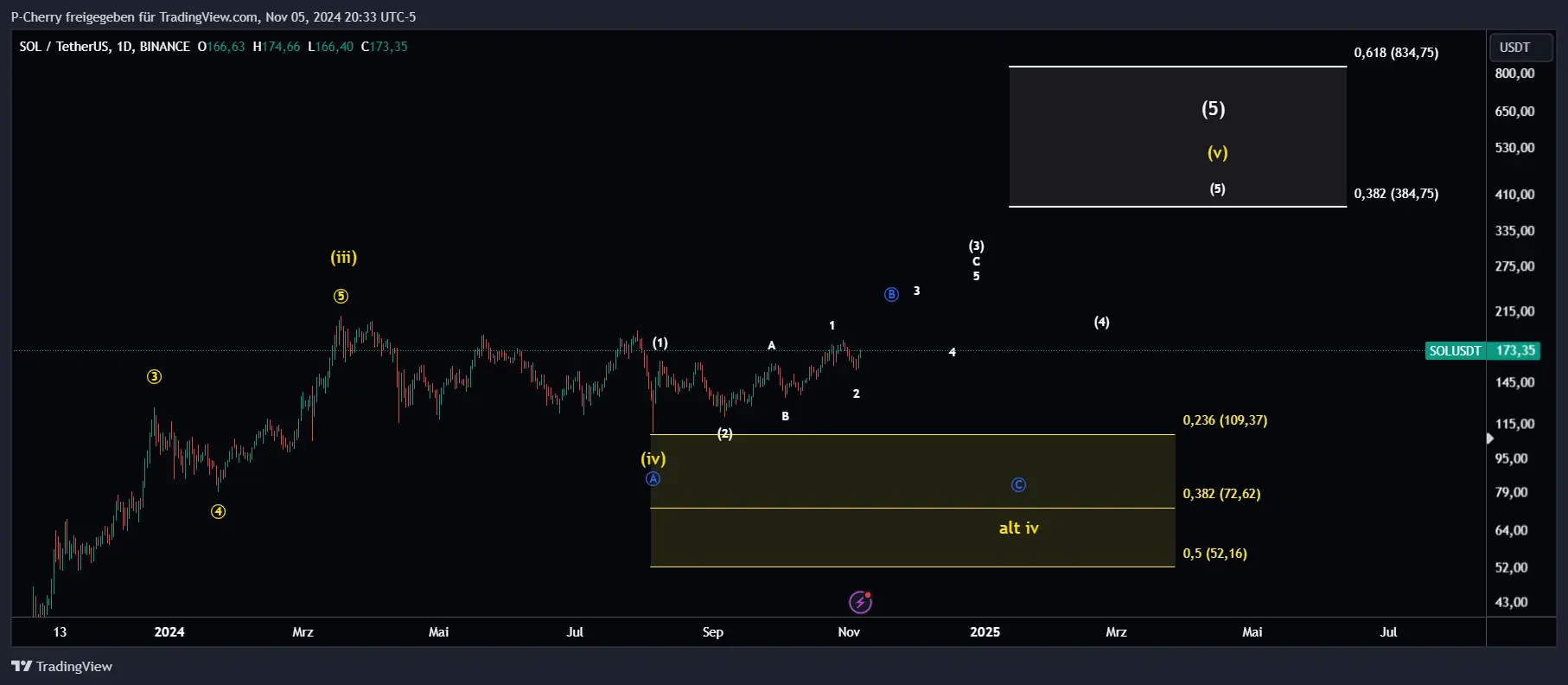1568x685 pixels.
Task: Click the small white triangle marker on the price axis
Action: click(x=1489, y=439)
